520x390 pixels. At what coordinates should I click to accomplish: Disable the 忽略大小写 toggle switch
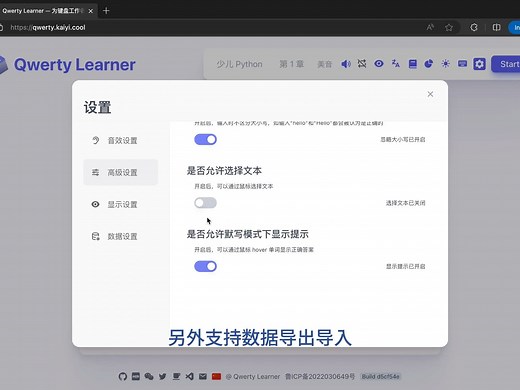coord(205,139)
